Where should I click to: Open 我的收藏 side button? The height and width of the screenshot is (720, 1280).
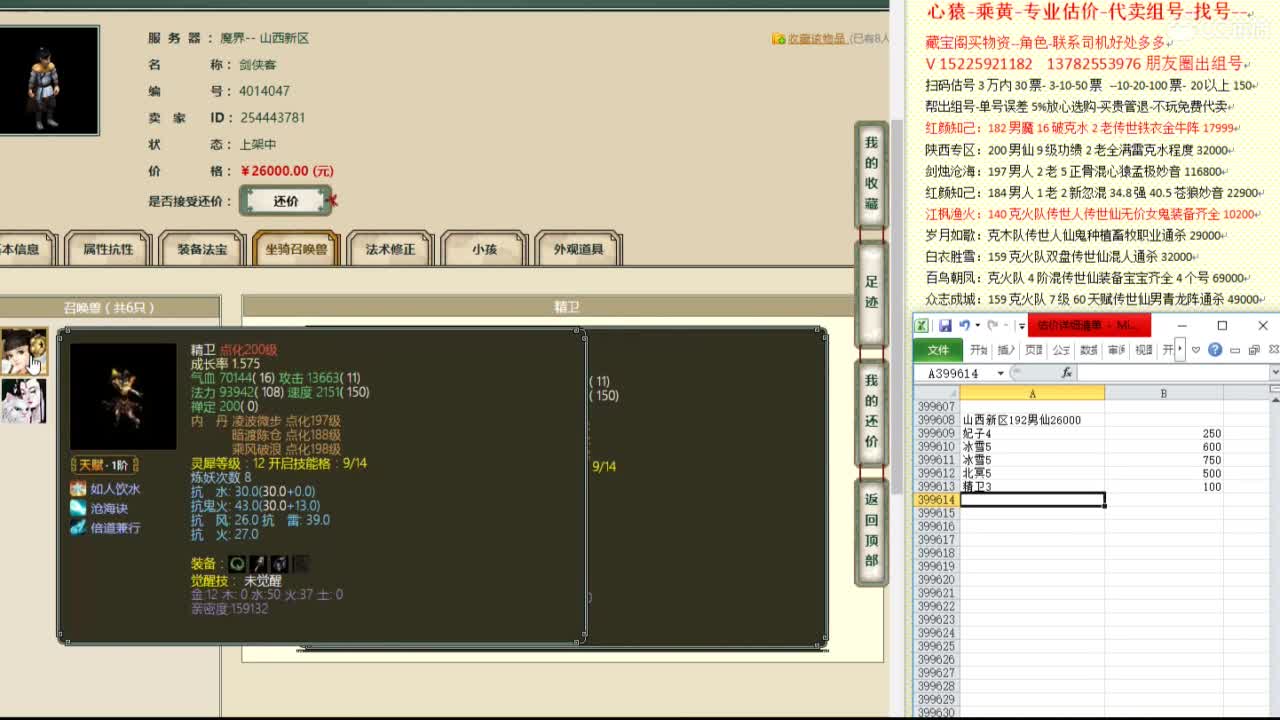pos(871,175)
